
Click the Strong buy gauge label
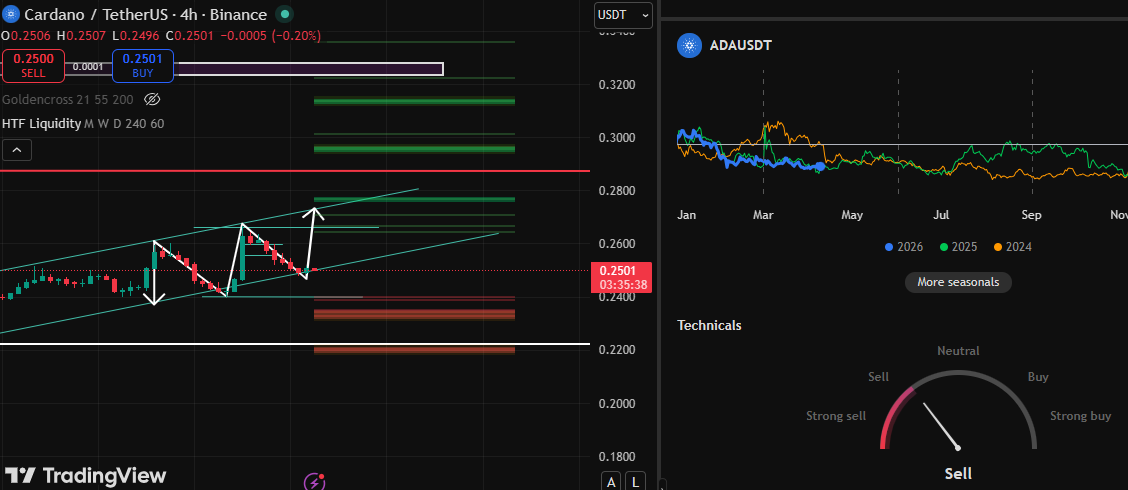point(1081,416)
